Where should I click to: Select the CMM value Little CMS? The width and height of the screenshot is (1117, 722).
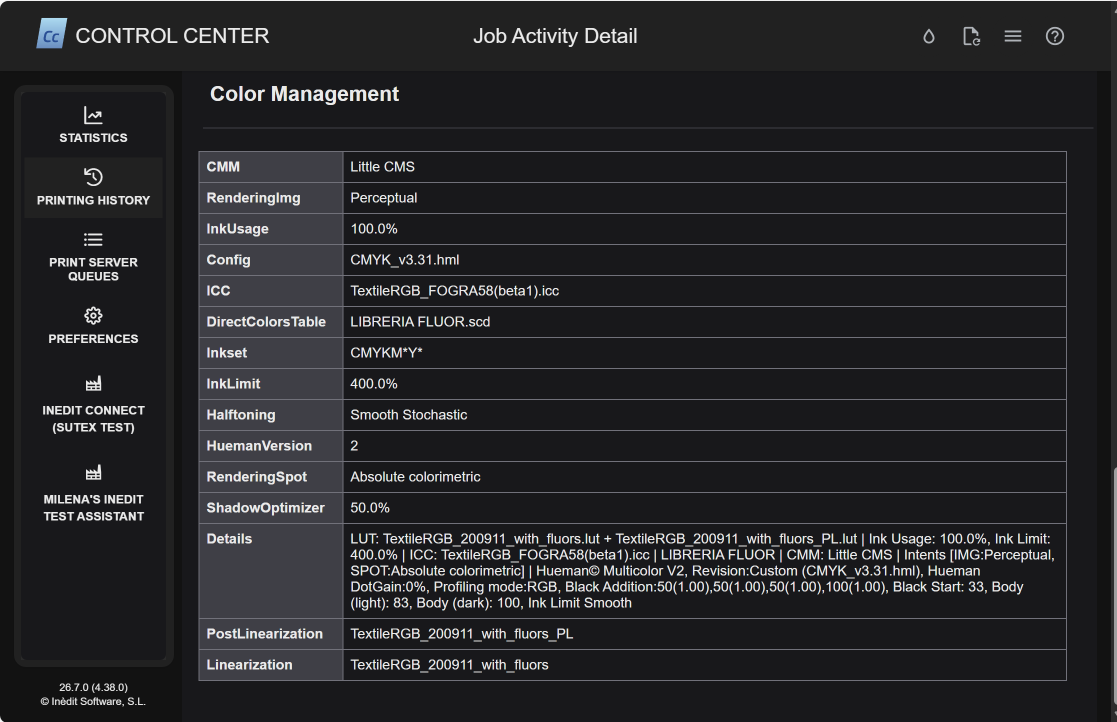(x=382, y=167)
